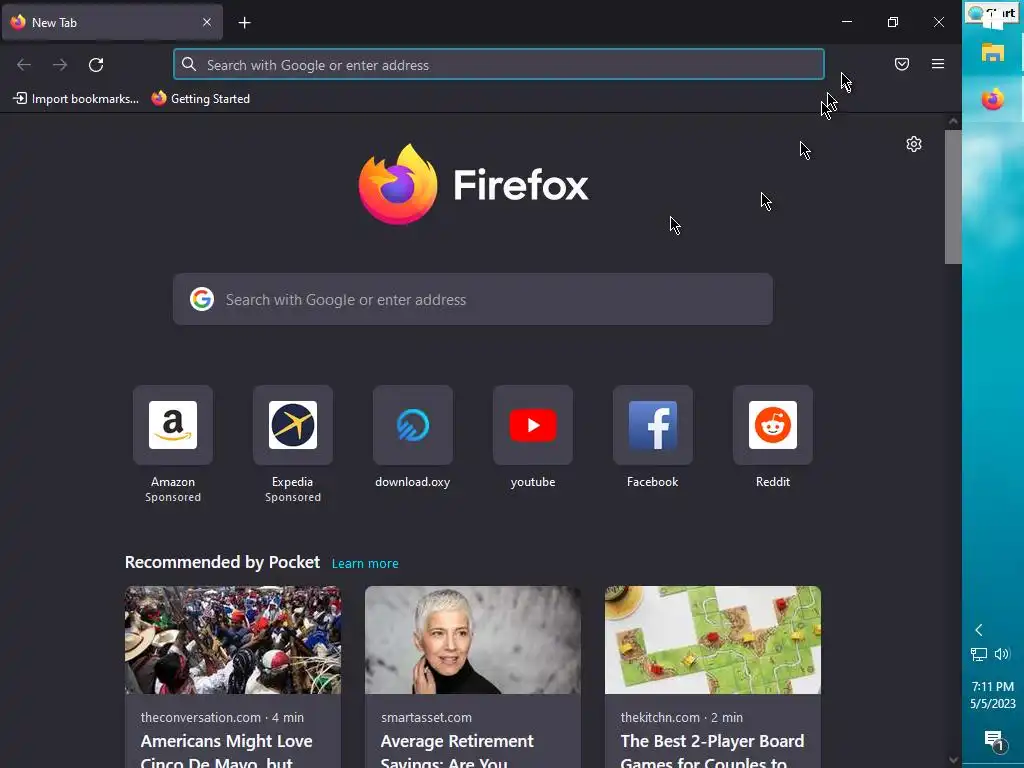The height and width of the screenshot is (768, 1024).
Task: Click the Forward navigation arrow
Action: point(60,65)
